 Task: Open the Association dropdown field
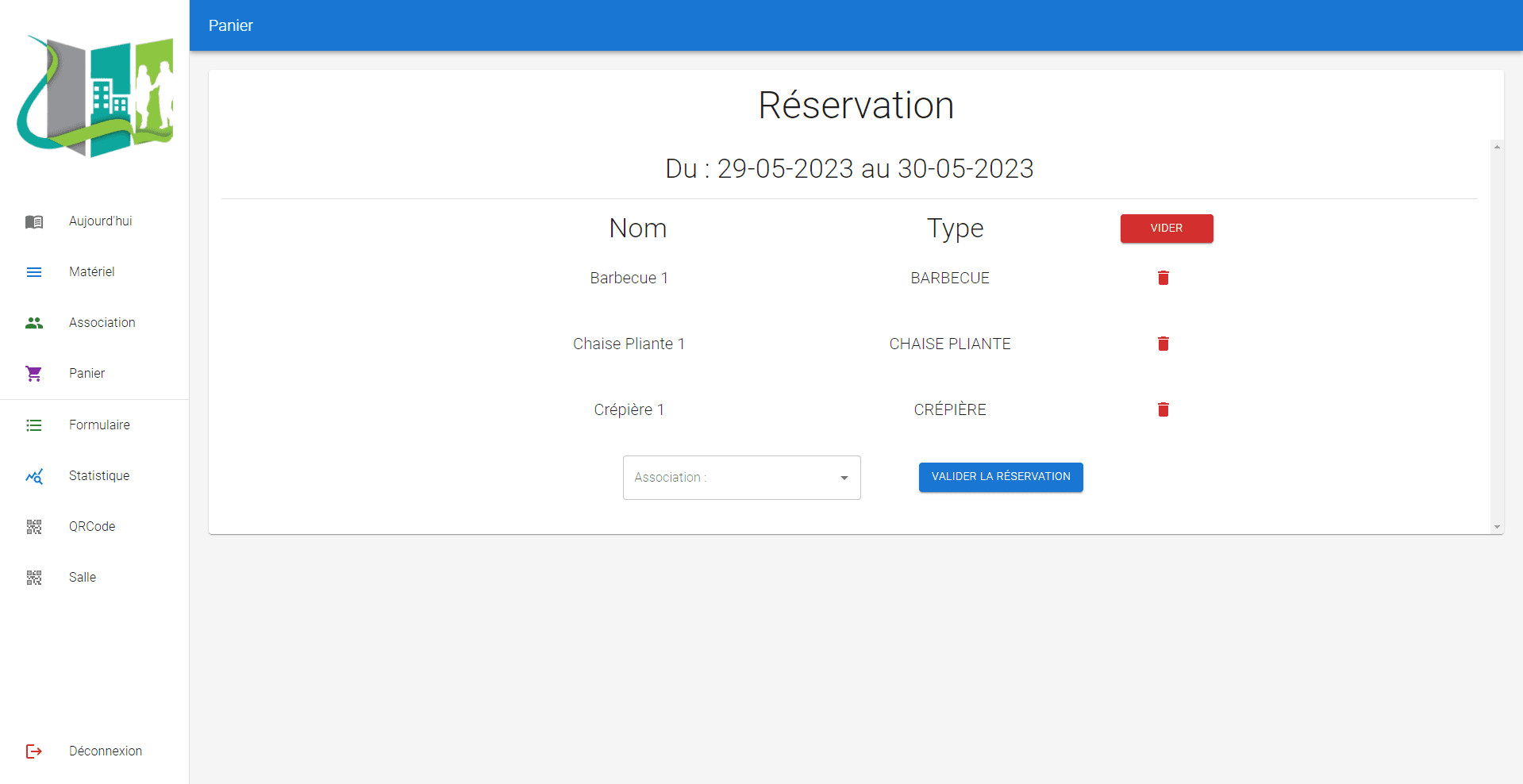(730, 478)
